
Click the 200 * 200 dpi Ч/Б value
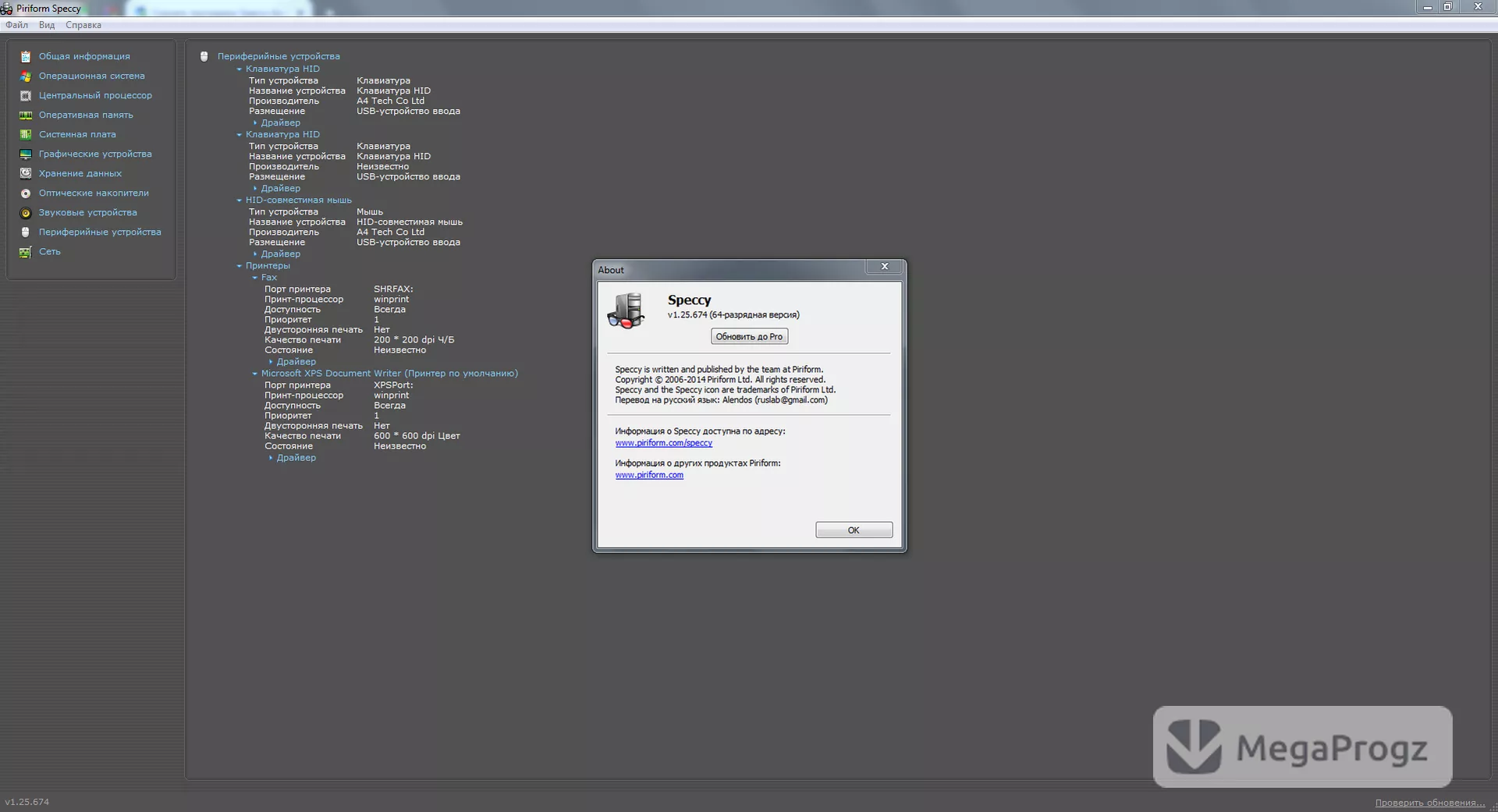coord(414,339)
